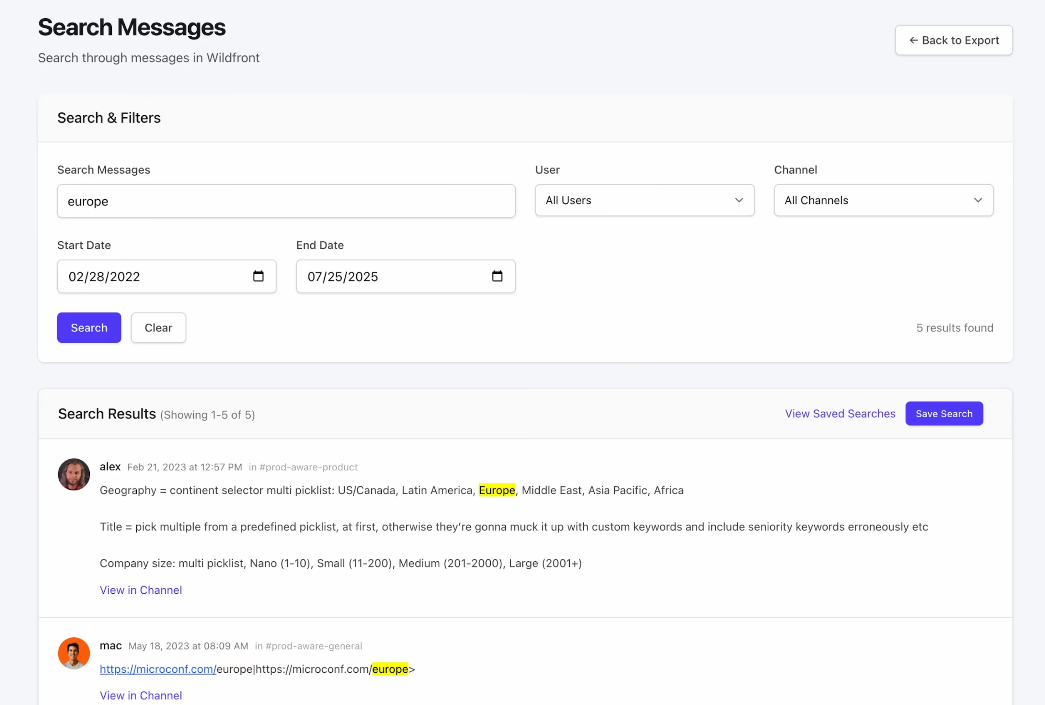Click the Save Search button
The image size is (1045, 705).
point(944,413)
